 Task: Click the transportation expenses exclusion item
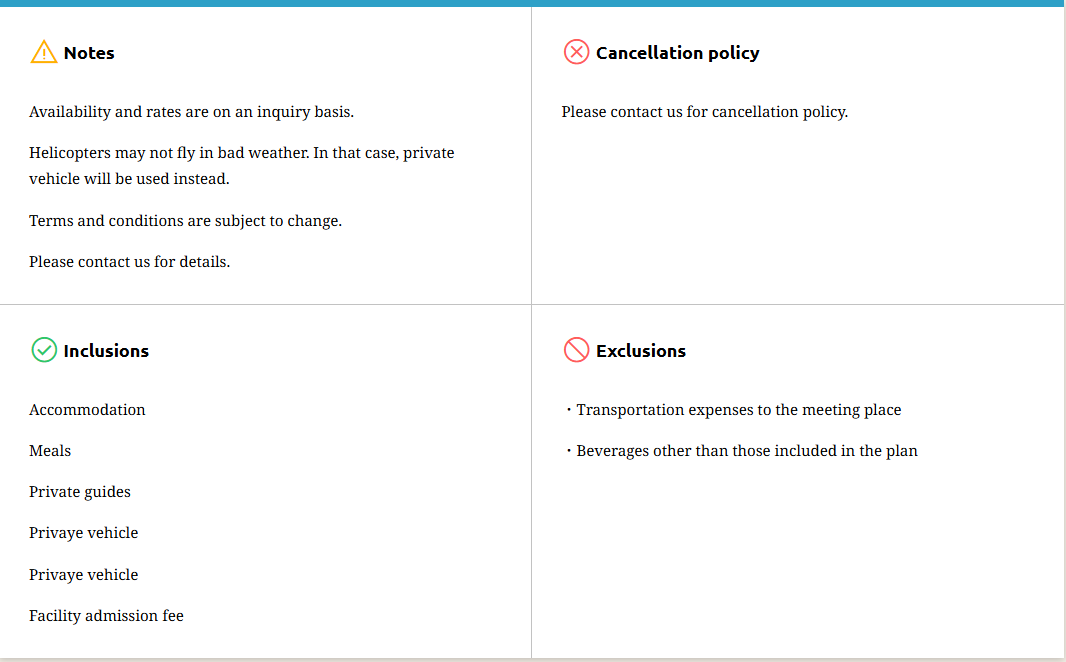point(738,410)
